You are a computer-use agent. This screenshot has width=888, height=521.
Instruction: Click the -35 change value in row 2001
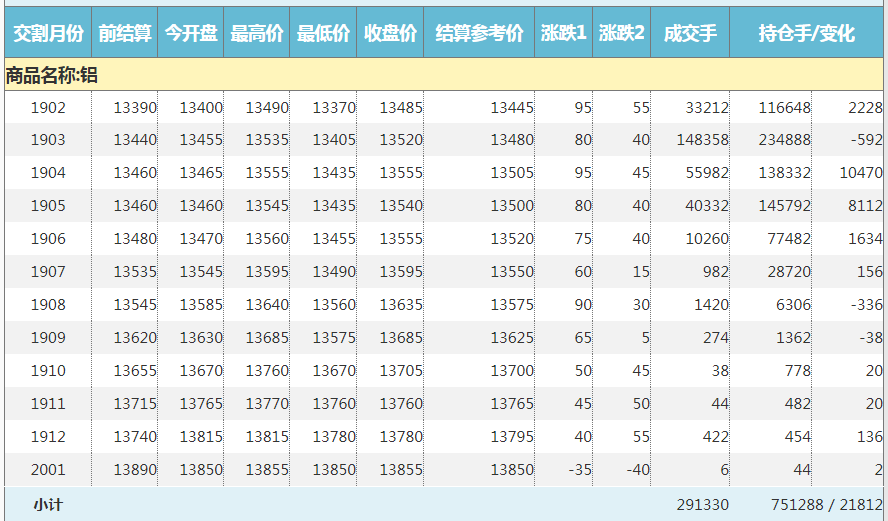coord(579,470)
